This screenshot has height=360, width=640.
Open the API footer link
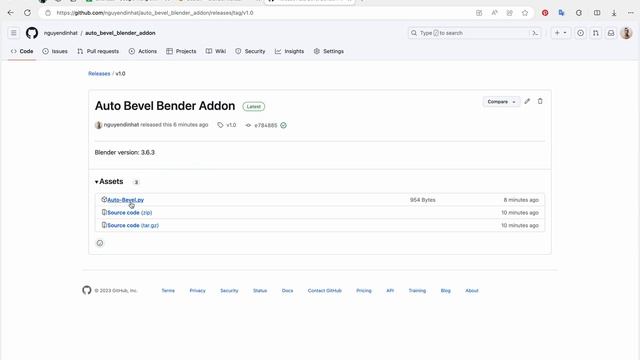click(x=390, y=291)
